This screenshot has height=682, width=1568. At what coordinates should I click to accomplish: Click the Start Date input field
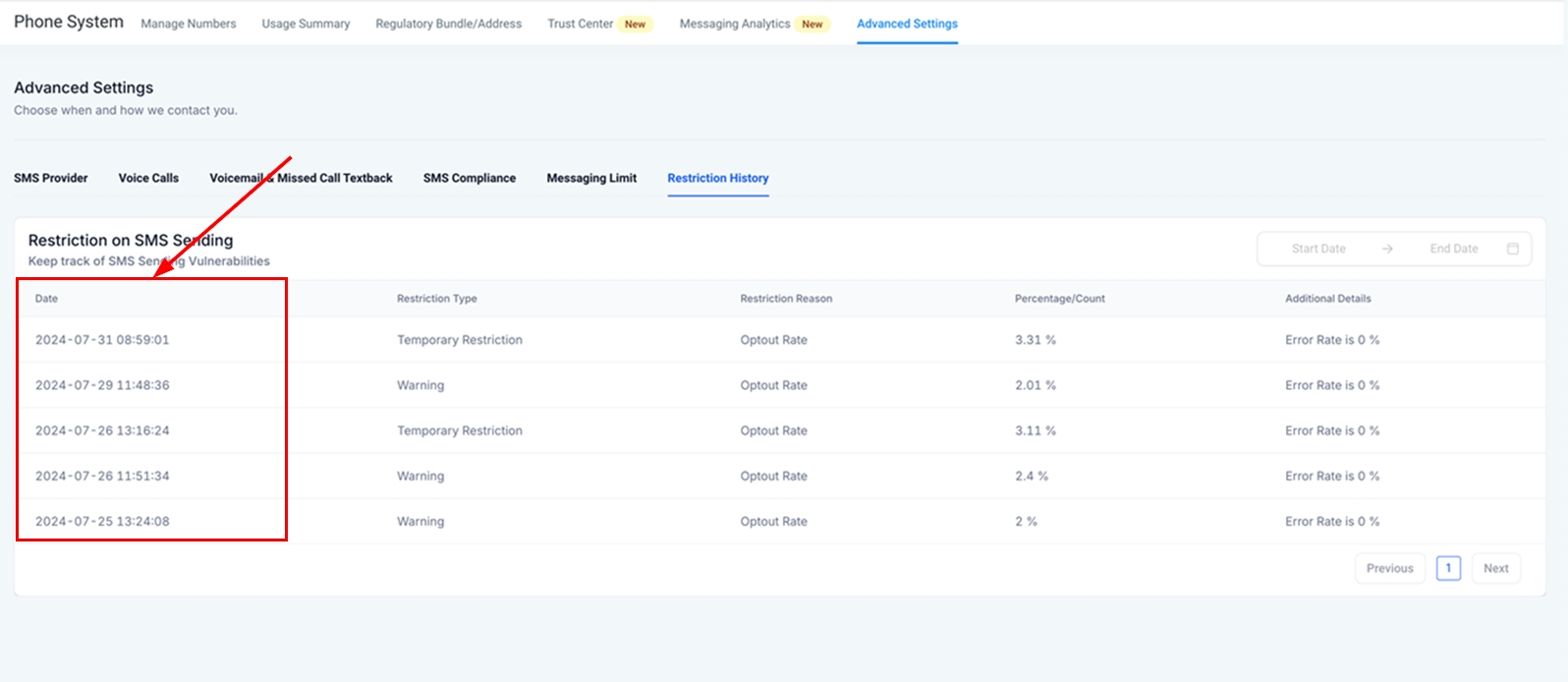(x=1317, y=249)
